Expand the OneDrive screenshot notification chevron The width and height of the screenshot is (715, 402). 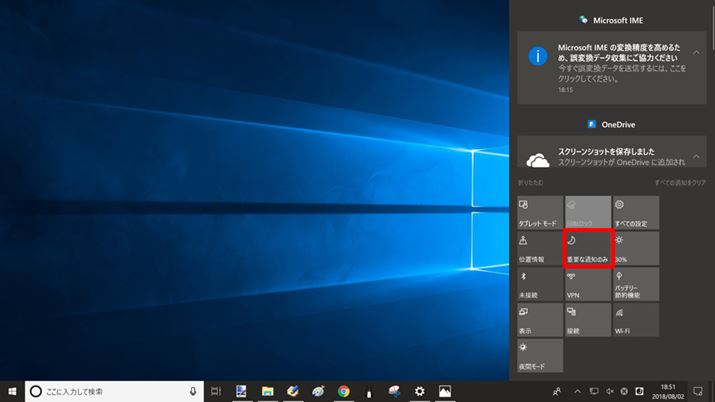[696, 159]
